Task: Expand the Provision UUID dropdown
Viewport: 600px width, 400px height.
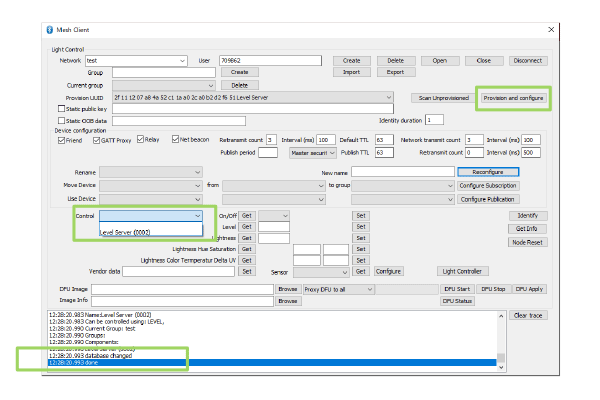Action: pyautogui.click(x=253, y=98)
